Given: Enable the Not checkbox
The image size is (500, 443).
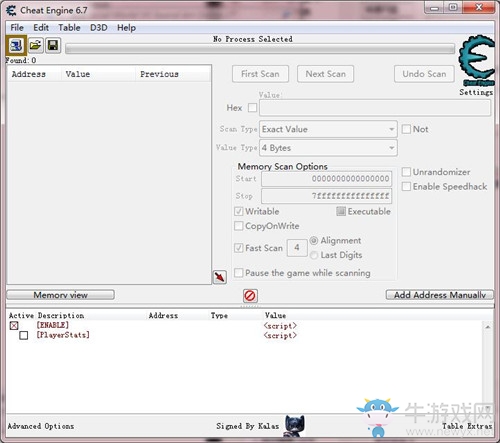Looking at the screenshot, I should point(406,129).
